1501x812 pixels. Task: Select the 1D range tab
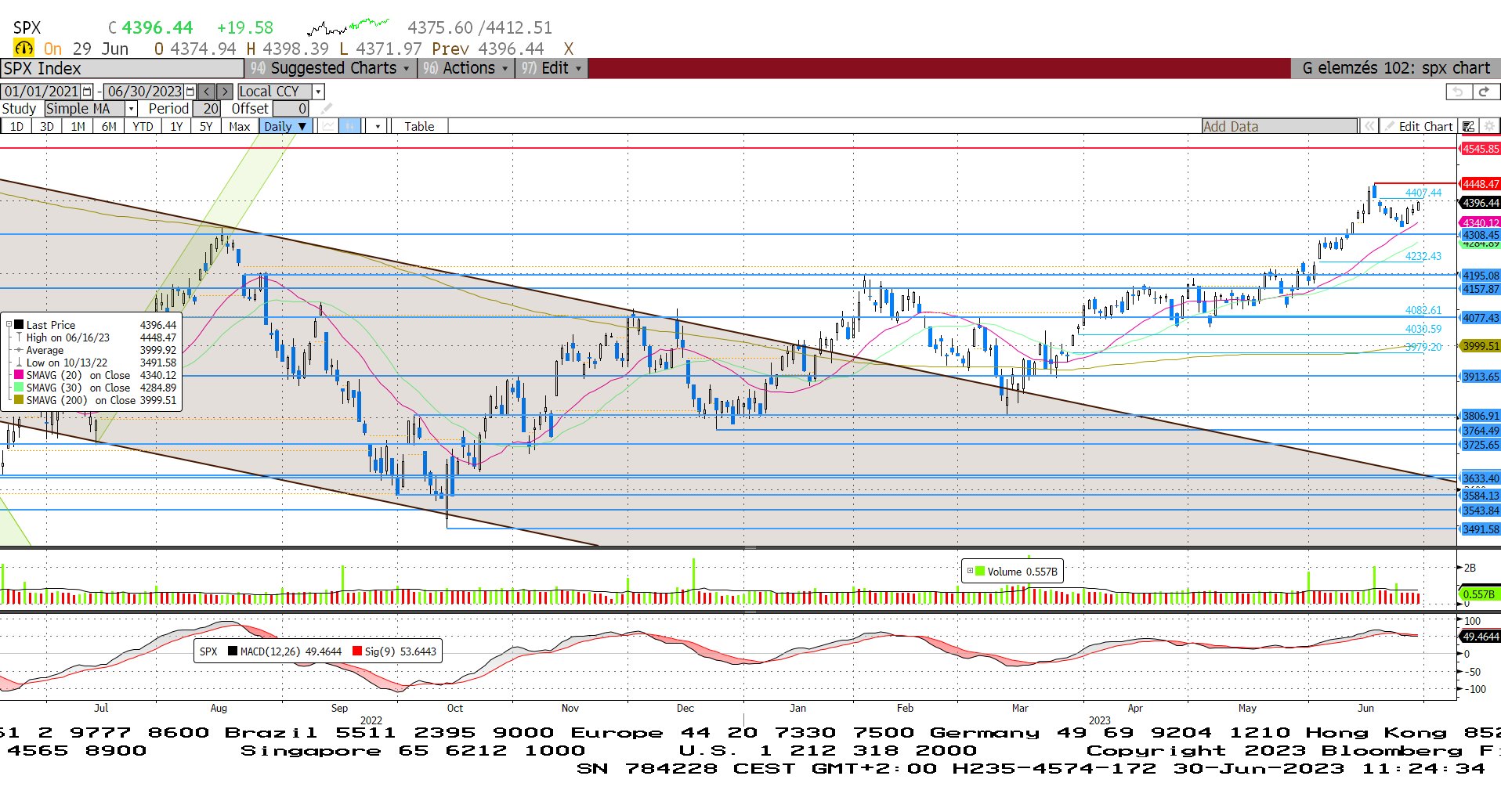pyautogui.click(x=16, y=126)
